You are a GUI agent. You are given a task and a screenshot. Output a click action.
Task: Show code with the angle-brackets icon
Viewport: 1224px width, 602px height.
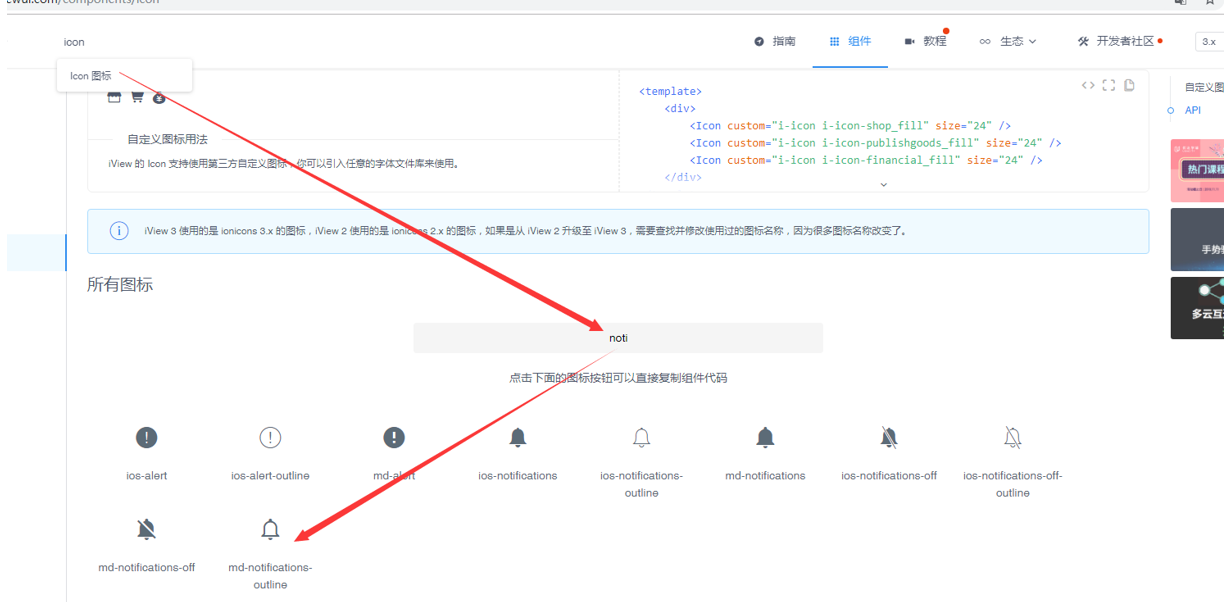(1088, 86)
